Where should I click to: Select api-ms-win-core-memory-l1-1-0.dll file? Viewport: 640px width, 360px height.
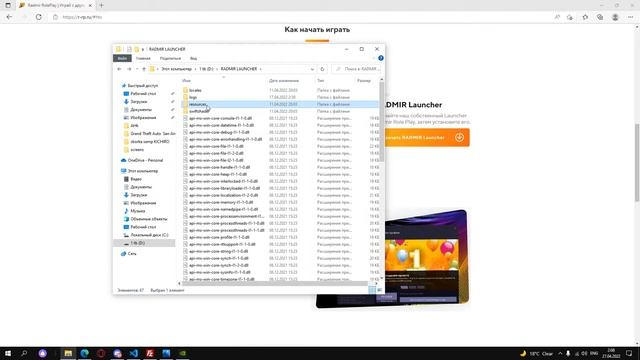(x=221, y=202)
